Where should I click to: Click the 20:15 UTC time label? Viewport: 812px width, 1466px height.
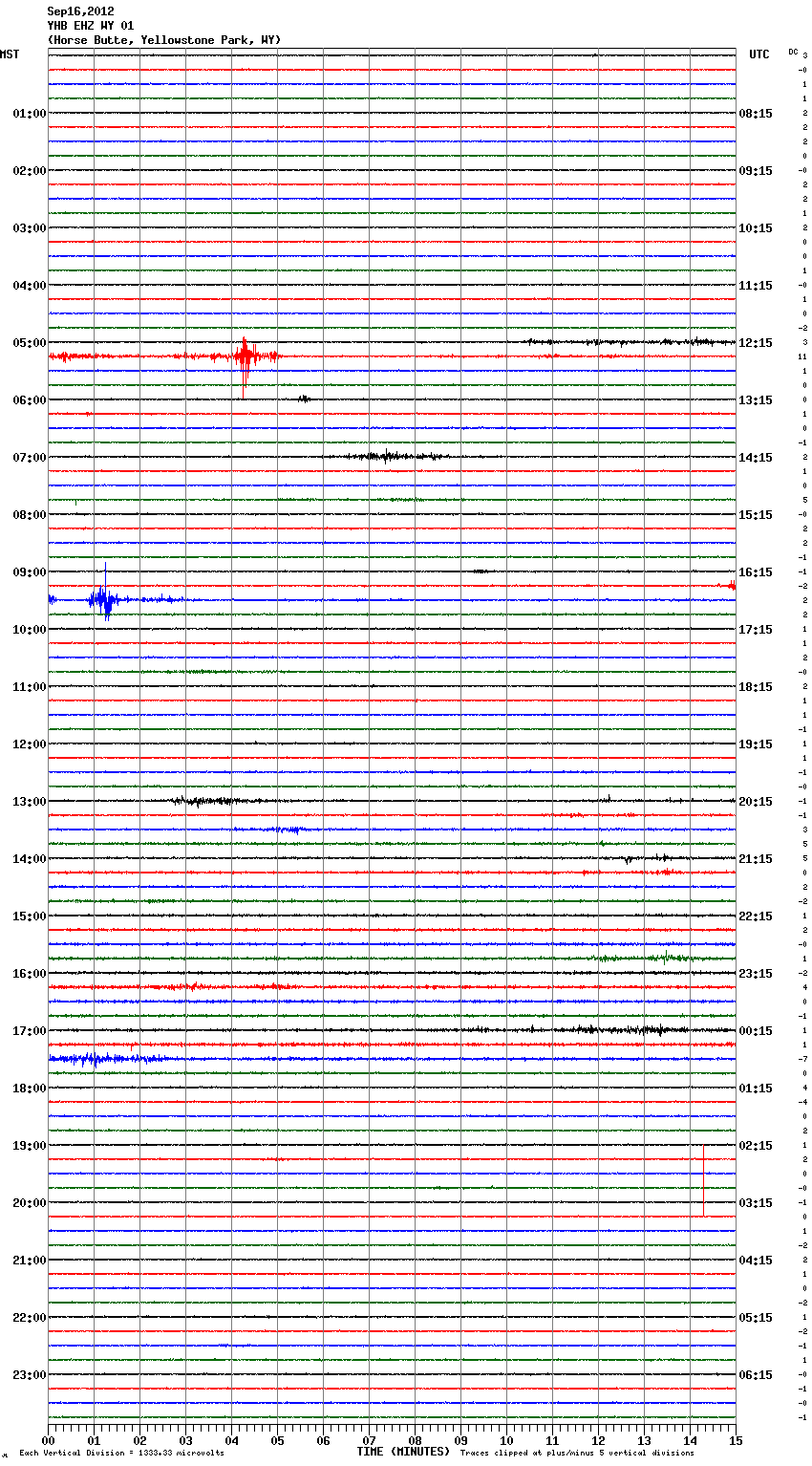pos(756,802)
